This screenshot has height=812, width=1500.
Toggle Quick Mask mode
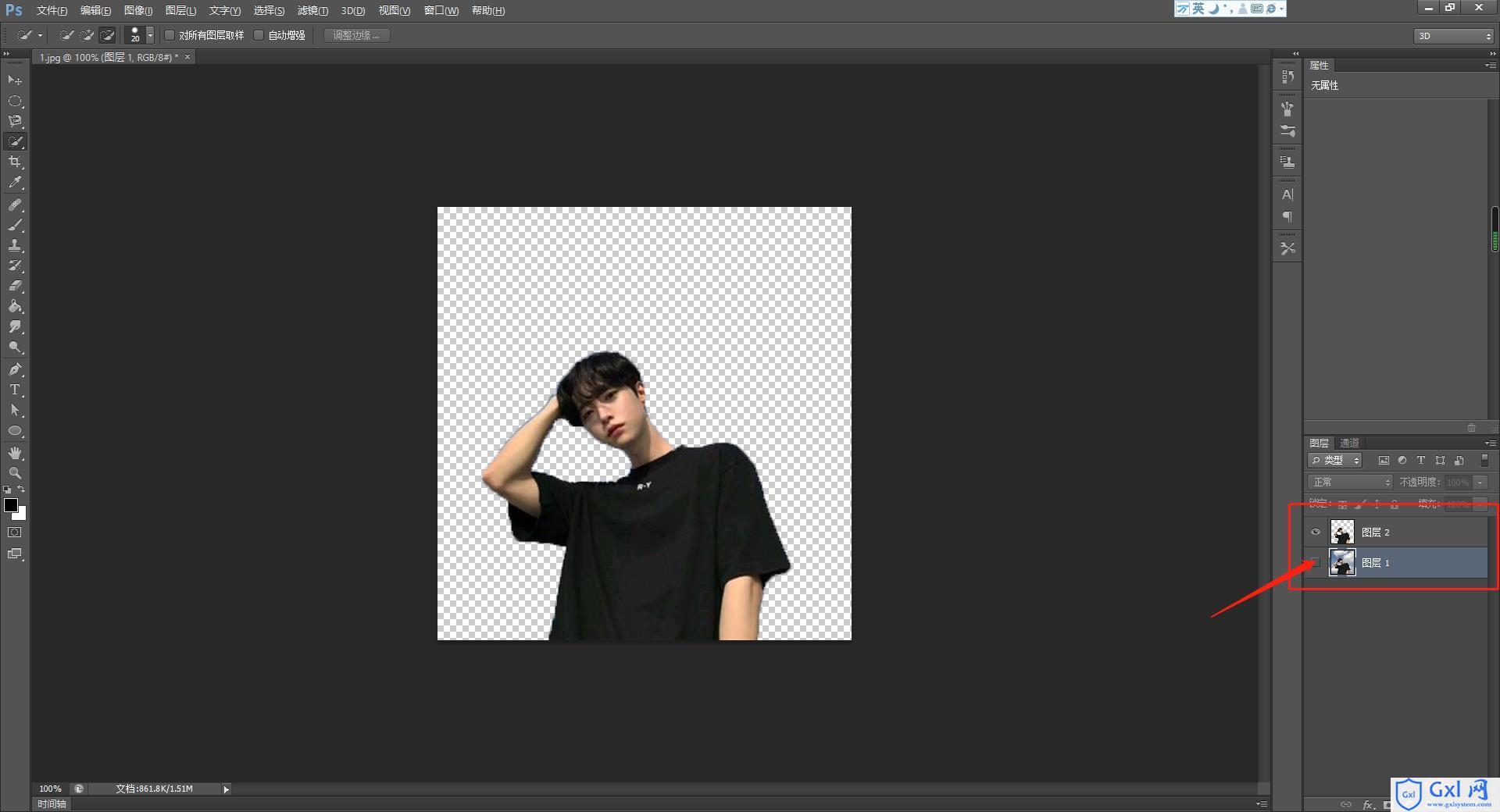point(15,532)
